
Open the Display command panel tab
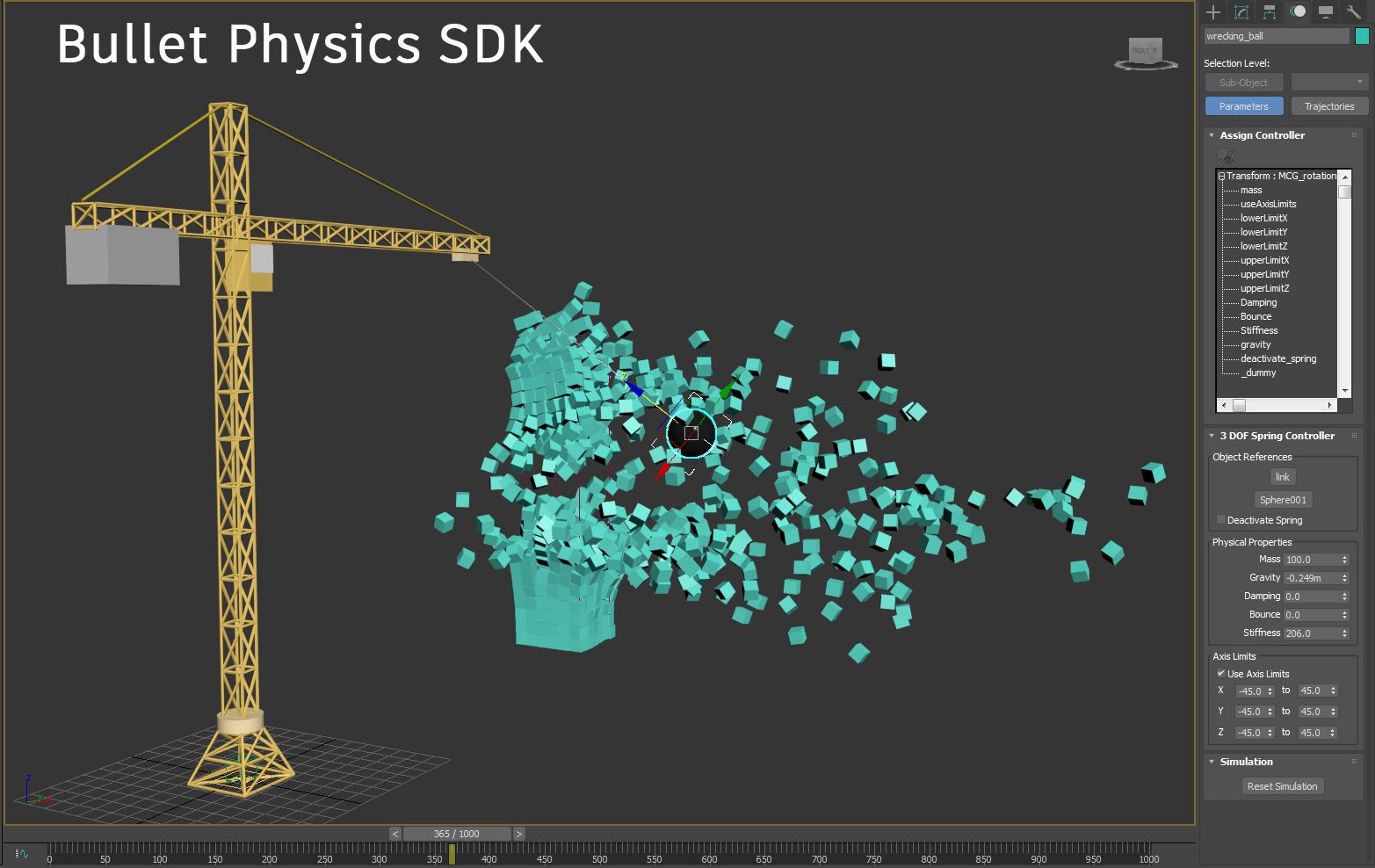[x=1326, y=12]
